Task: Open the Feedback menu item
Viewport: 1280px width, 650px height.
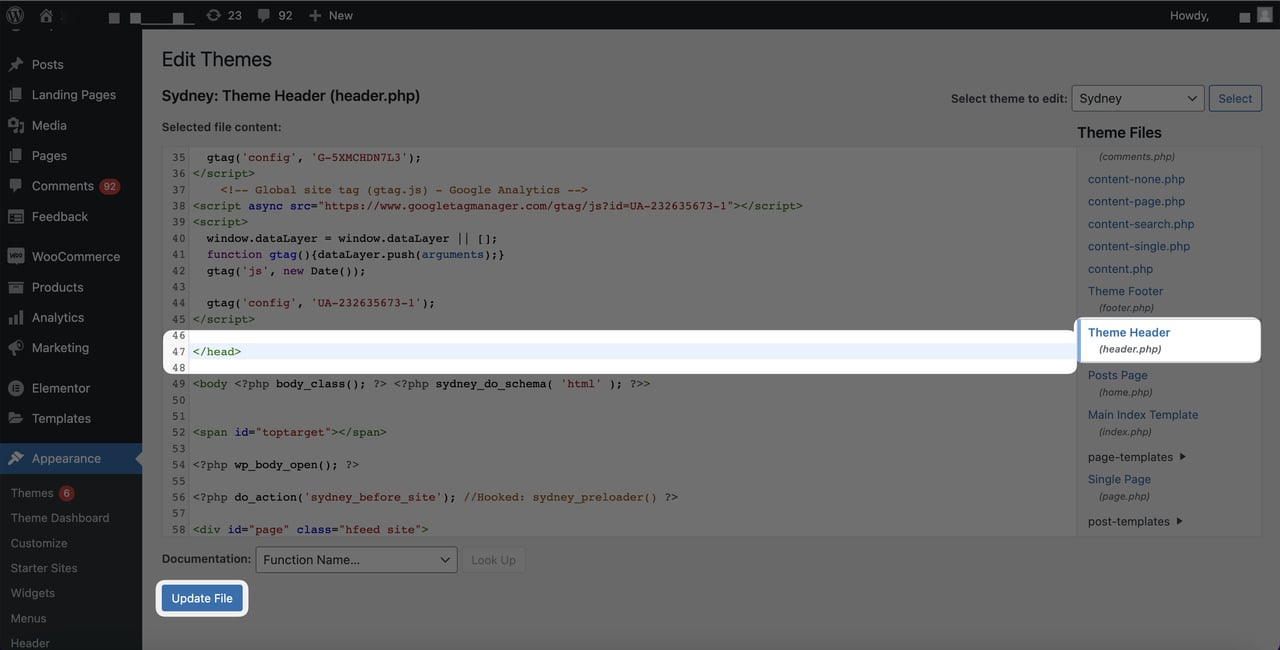Action: 59,216
